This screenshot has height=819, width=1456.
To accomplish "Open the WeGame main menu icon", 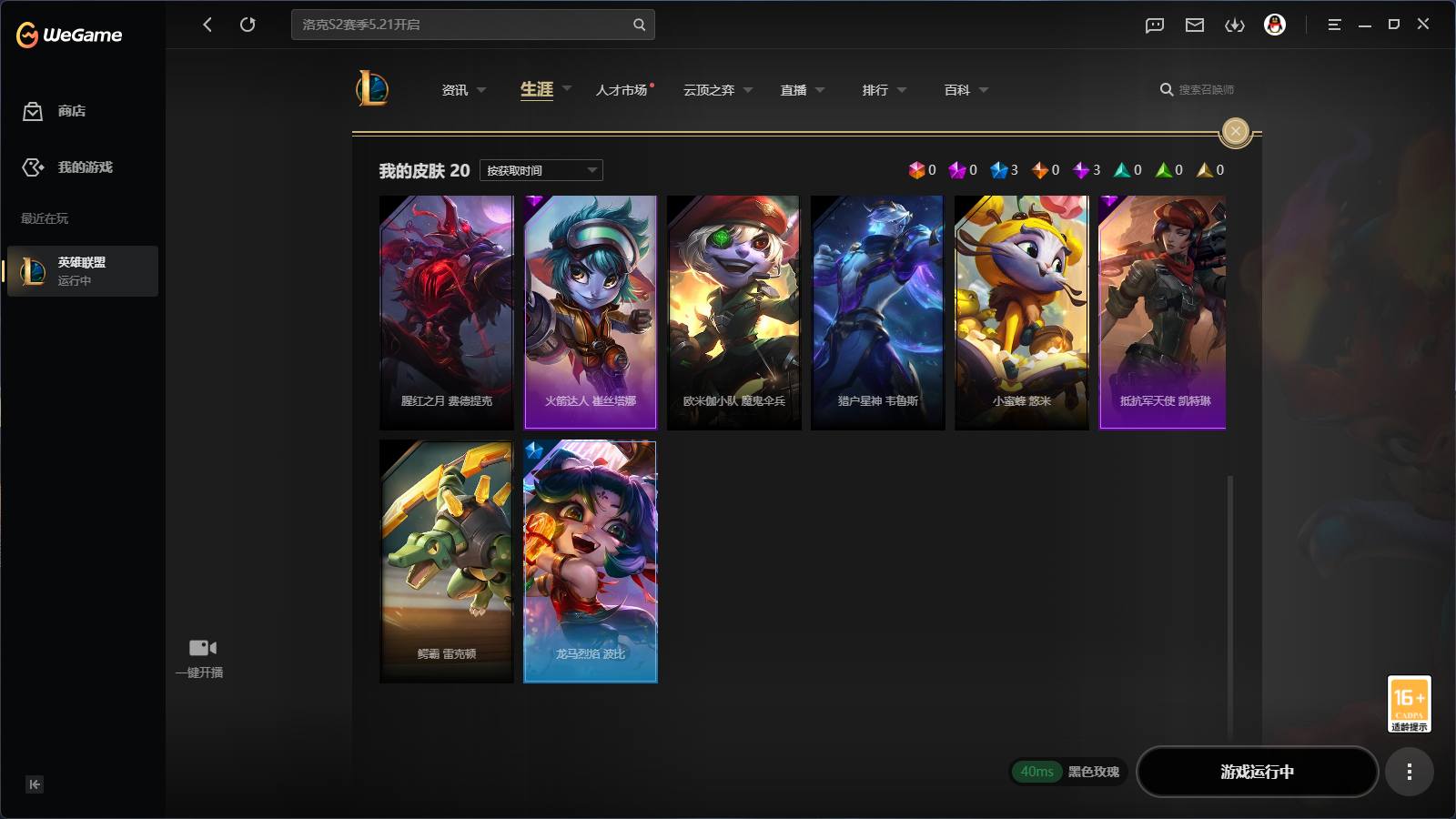I will click(1334, 25).
